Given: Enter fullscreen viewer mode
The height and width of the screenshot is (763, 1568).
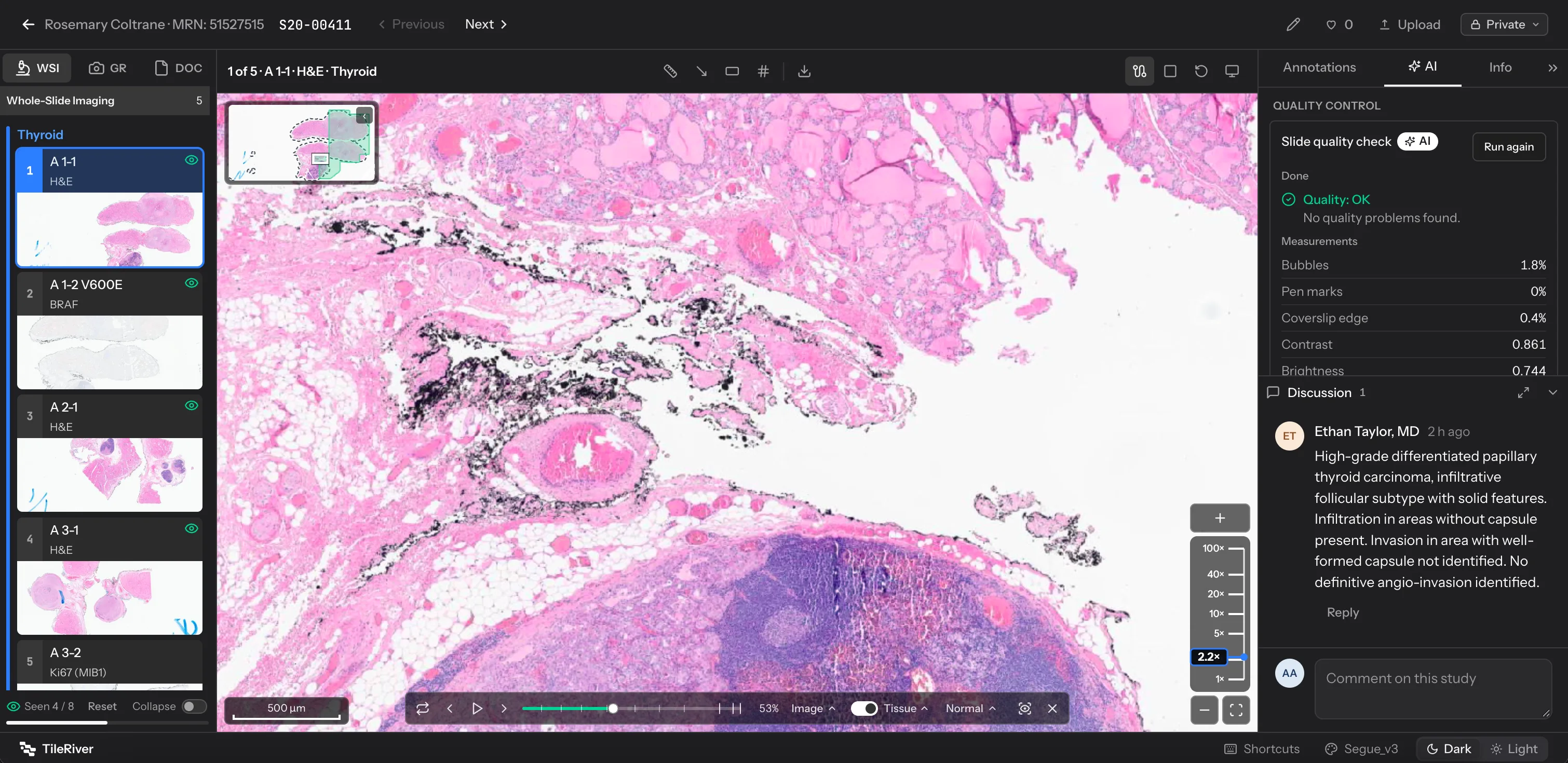Looking at the screenshot, I should click(1236, 710).
